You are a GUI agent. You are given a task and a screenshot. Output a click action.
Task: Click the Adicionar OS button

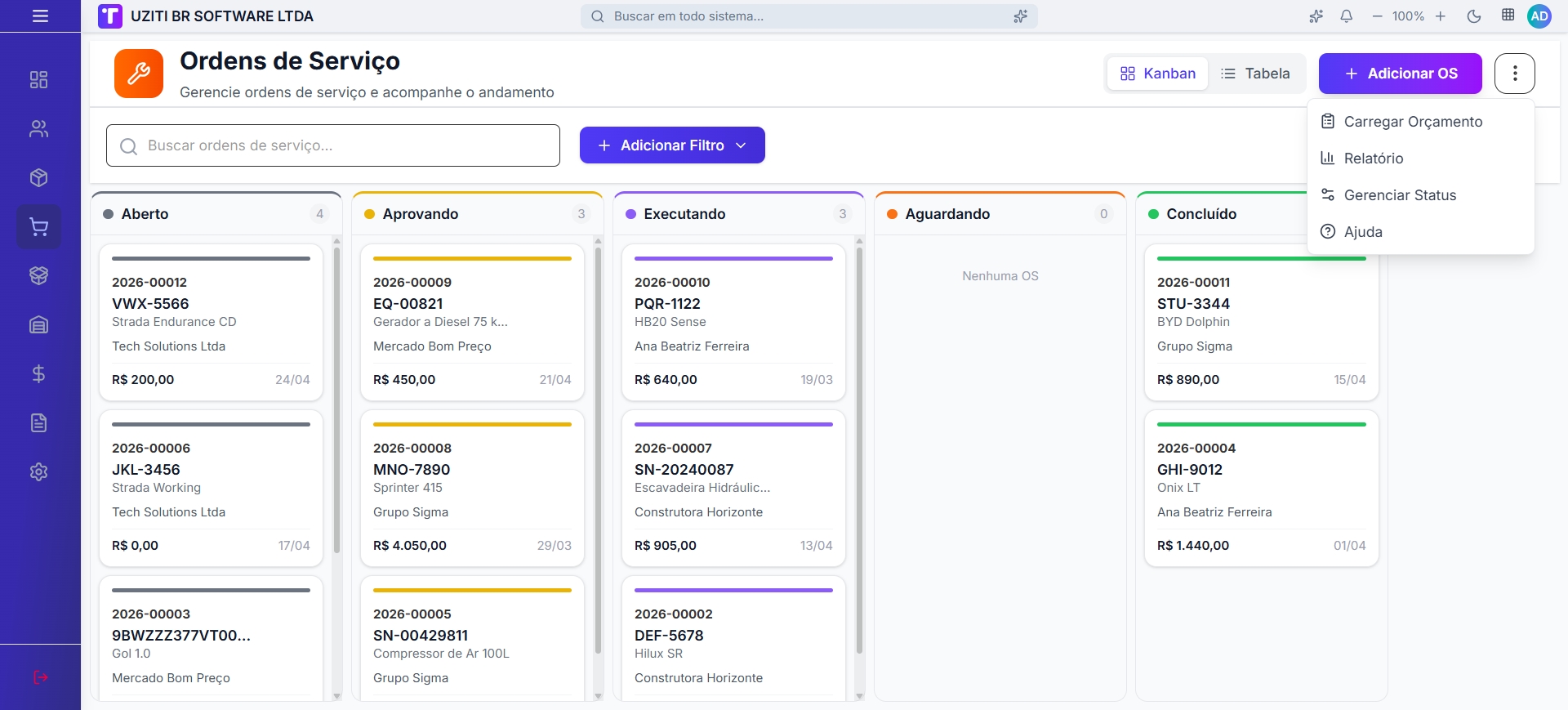[x=1400, y=74]
